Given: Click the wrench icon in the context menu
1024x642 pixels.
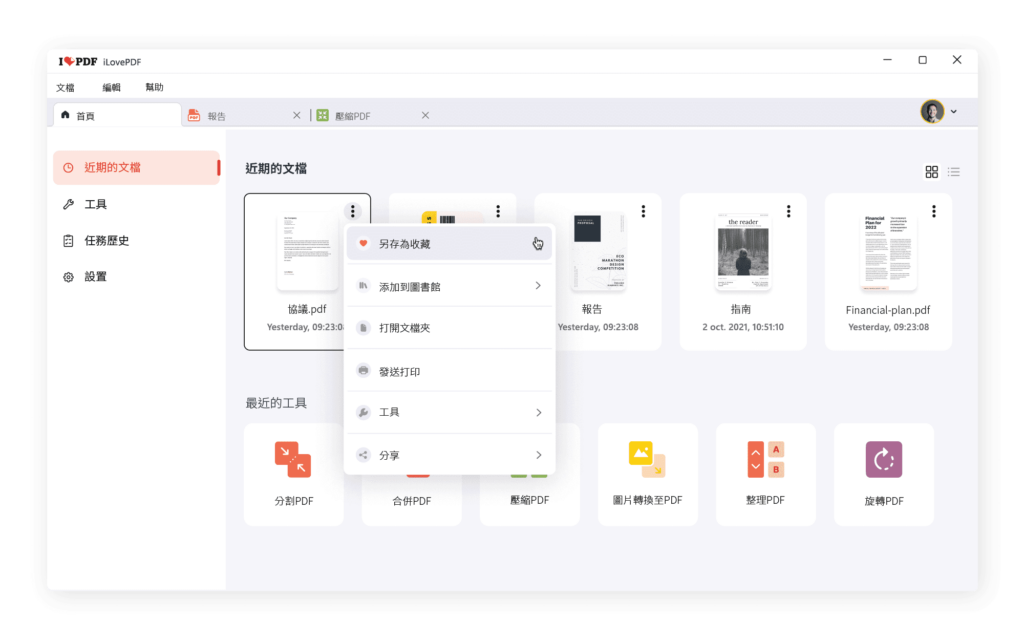Looking at the screenshot, I should click(x=364, y=412).
